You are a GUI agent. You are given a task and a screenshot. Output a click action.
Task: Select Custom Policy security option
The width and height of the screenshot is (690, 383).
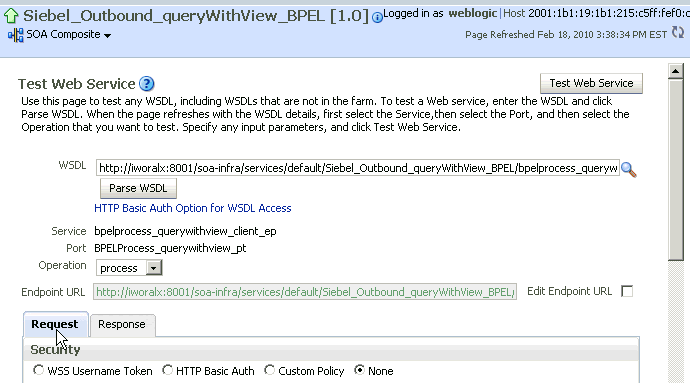pos(269,370)
